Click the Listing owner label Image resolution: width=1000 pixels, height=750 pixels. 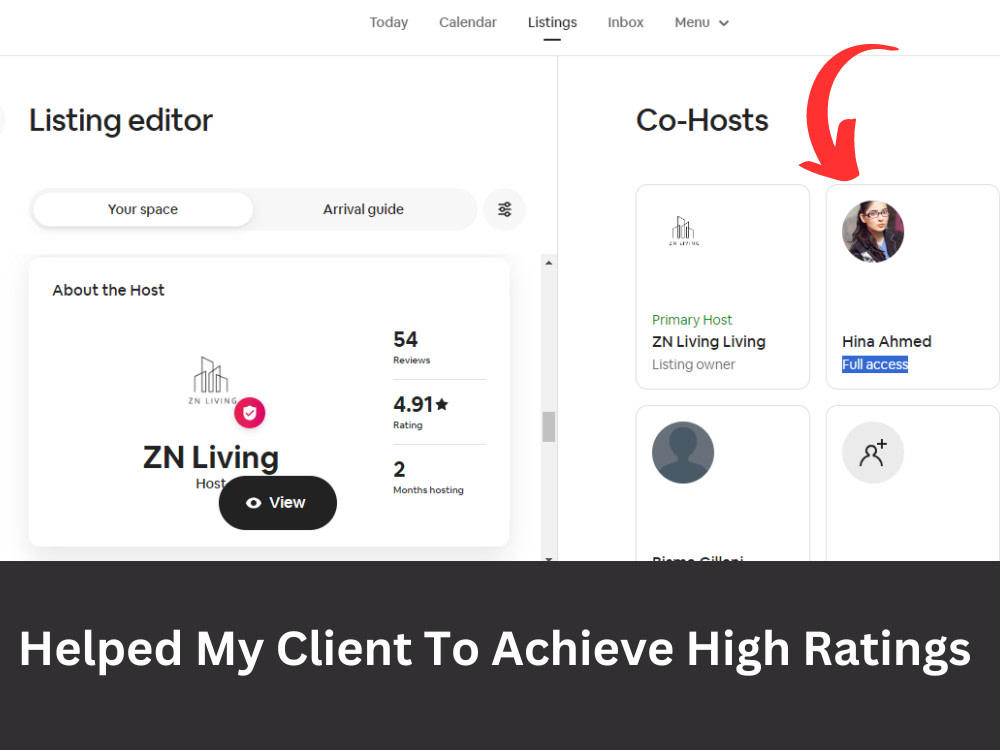[x=693, y=364]
